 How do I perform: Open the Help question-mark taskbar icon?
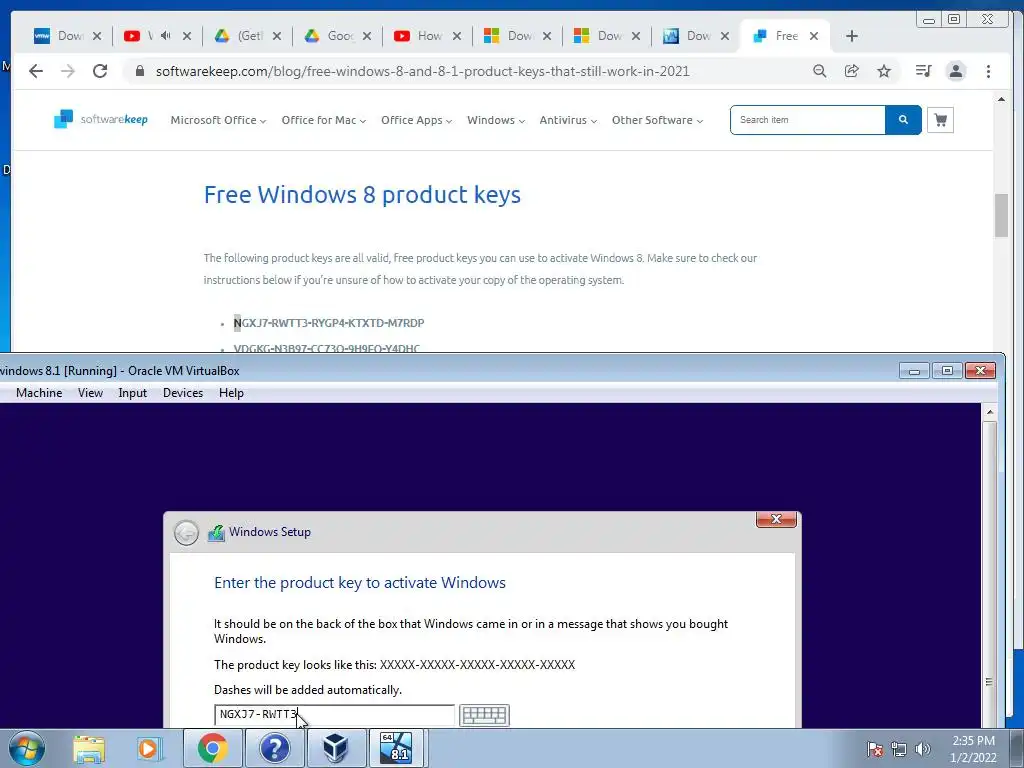(274, 748)
